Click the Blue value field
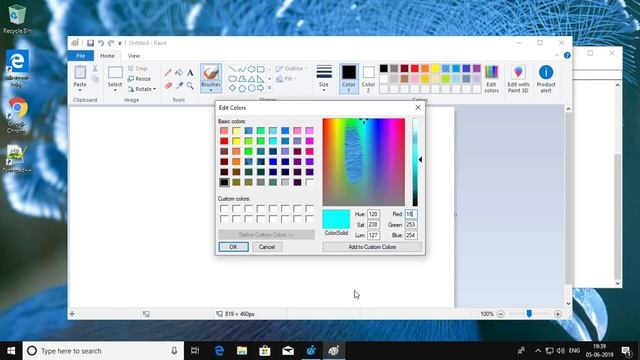640x360 pixels. [411, 235]
